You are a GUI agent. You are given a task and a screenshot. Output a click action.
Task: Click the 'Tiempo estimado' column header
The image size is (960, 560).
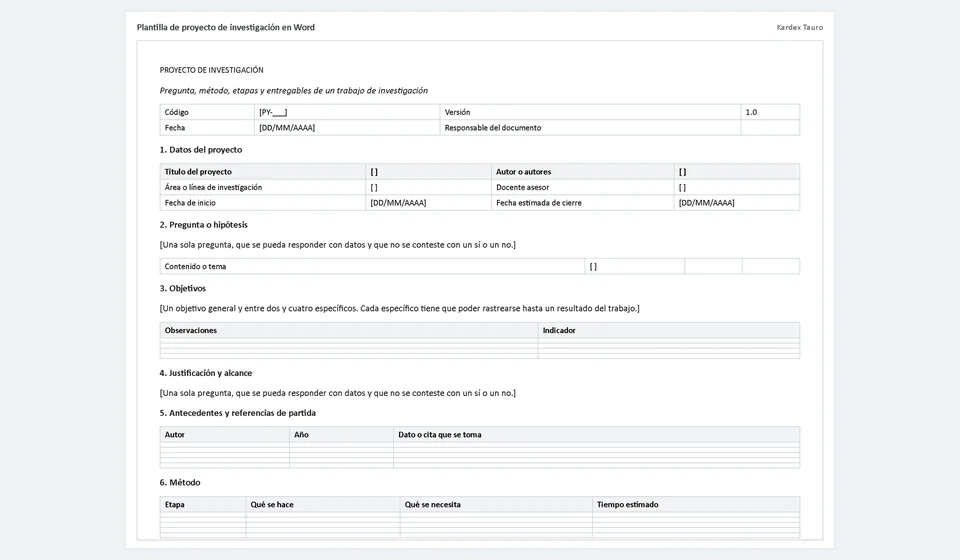[696, 504]
